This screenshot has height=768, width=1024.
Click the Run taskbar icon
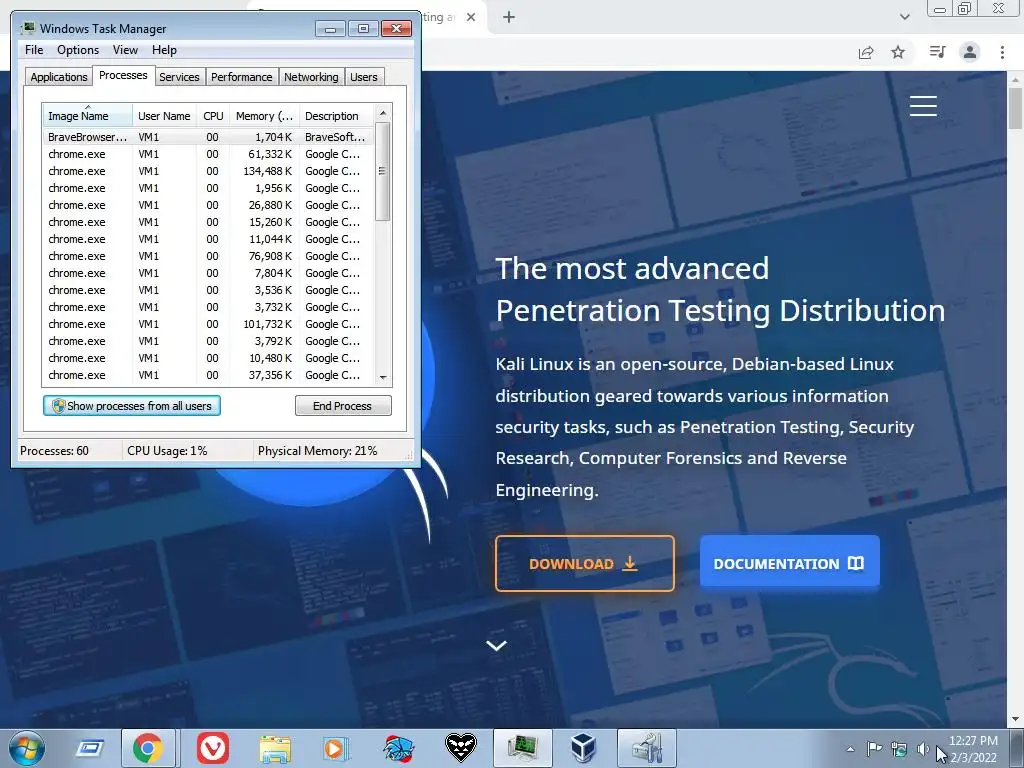coord(89,748)
